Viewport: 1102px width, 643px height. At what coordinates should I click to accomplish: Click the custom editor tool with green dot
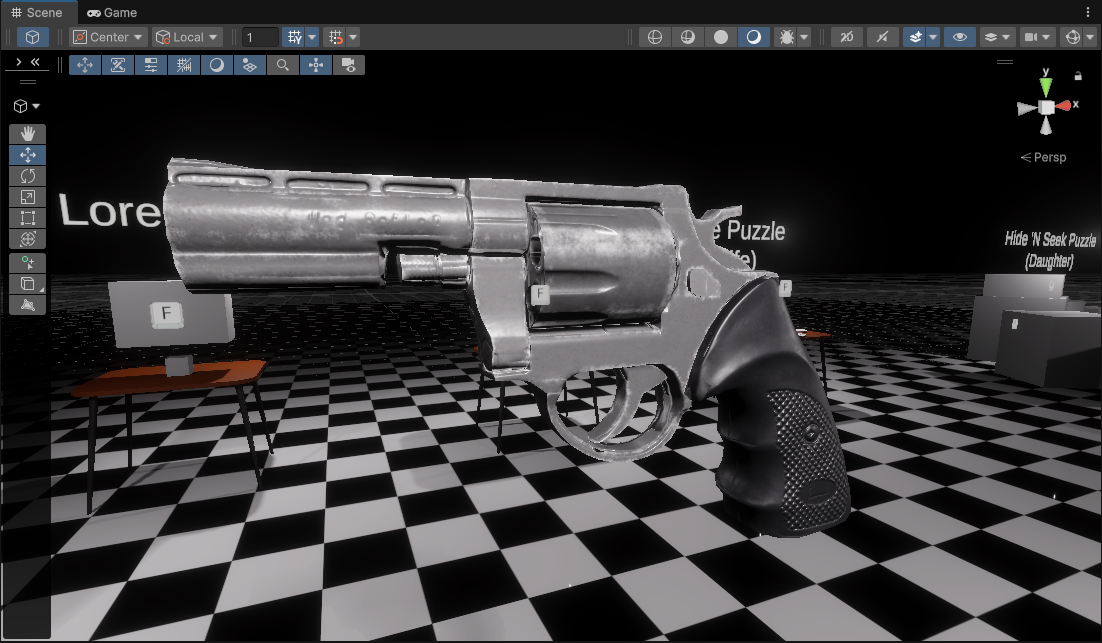pyautogui.click(x=27, y=263)
